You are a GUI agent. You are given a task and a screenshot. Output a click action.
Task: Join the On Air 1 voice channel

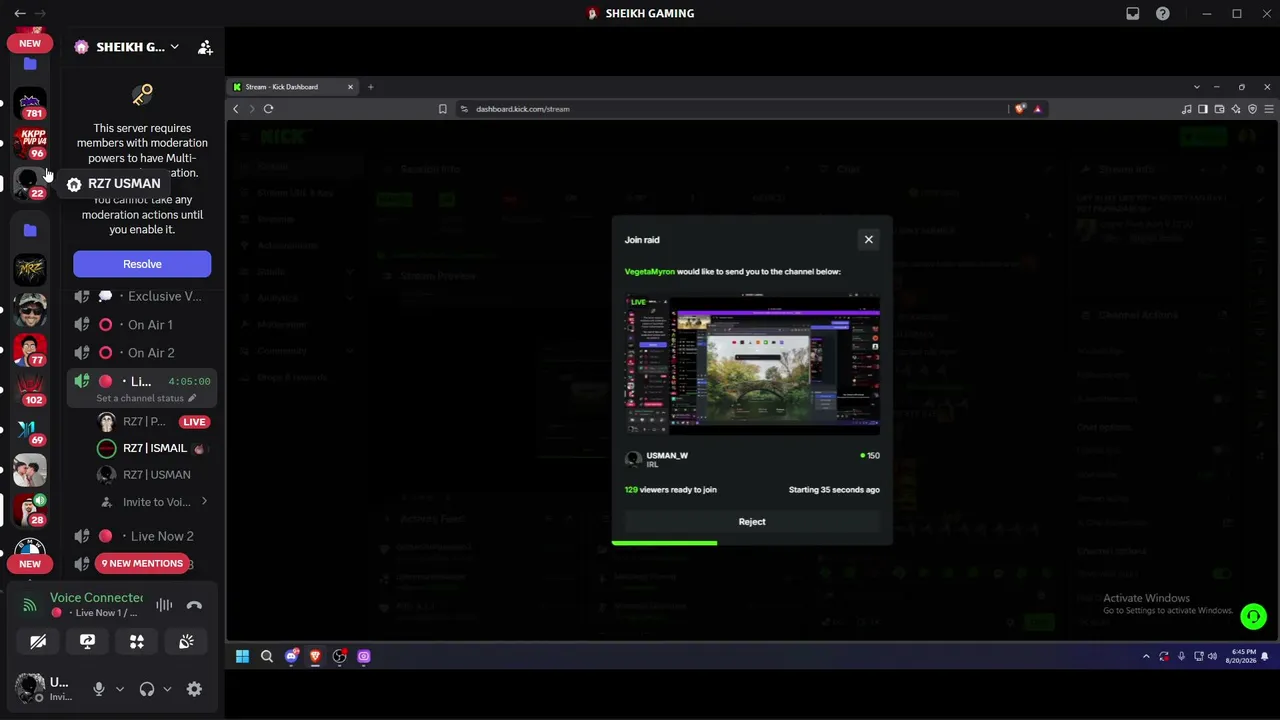tap(140, 325)
